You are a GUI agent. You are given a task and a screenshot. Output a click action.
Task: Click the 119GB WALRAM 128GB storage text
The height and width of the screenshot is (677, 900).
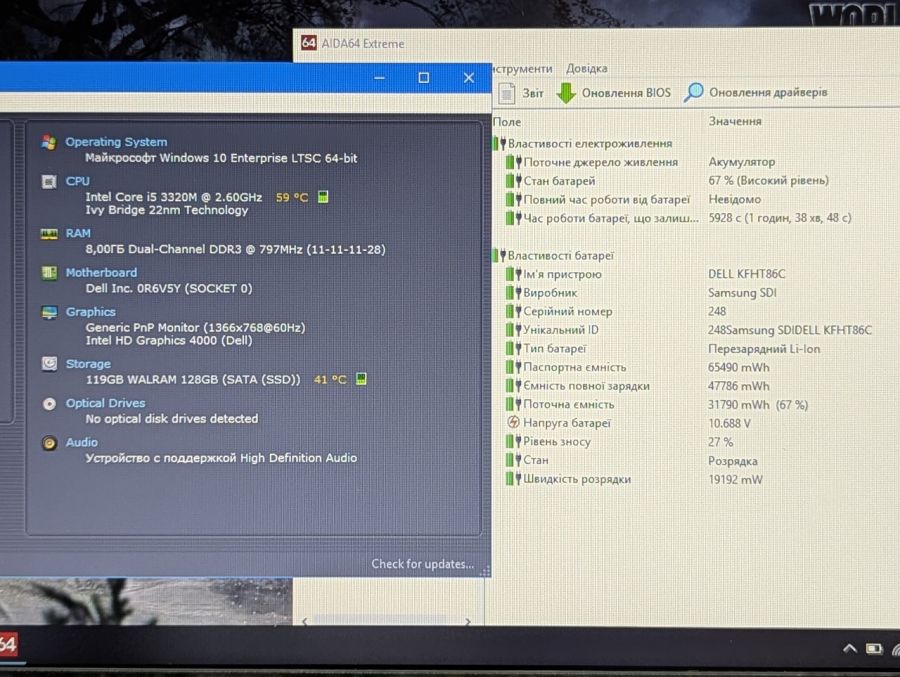[x=193, y=379]
